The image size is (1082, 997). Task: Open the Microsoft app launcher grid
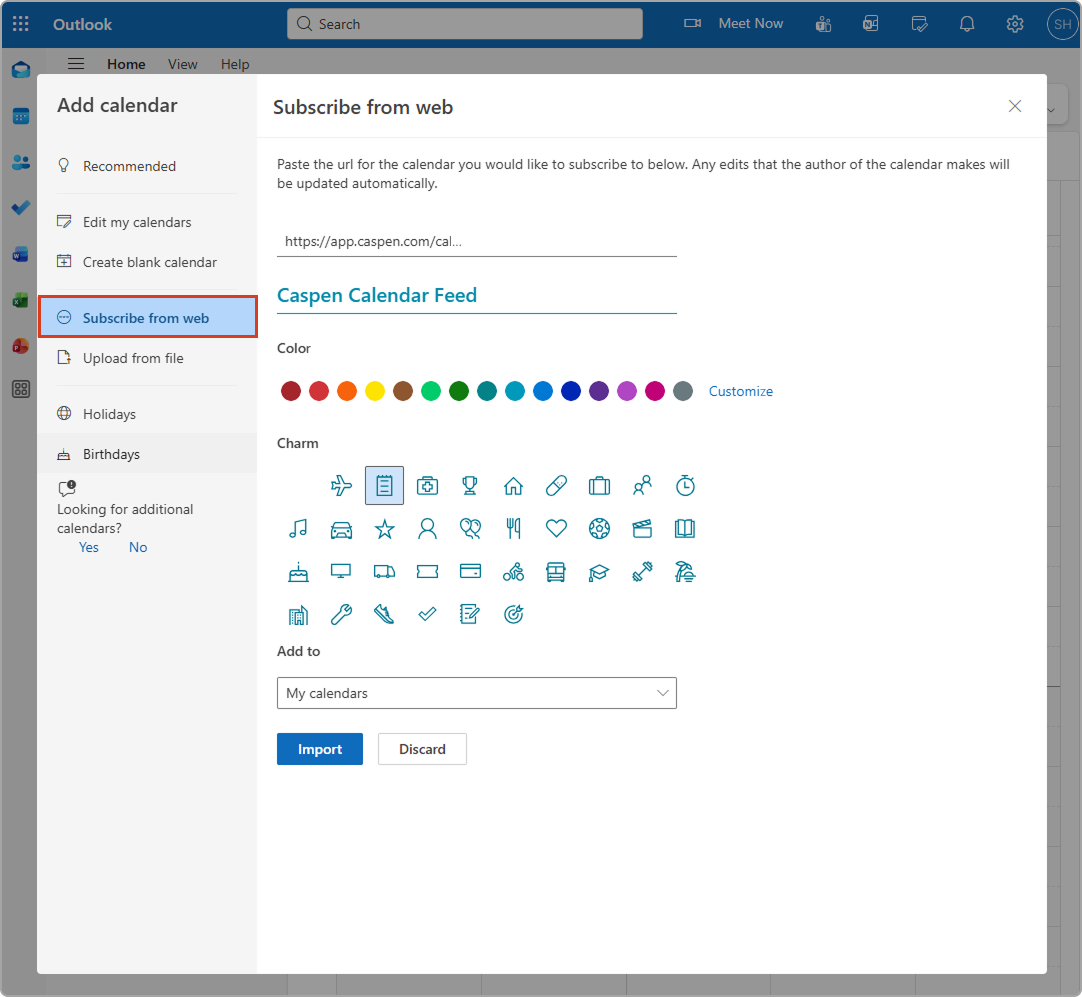[20, 24]
